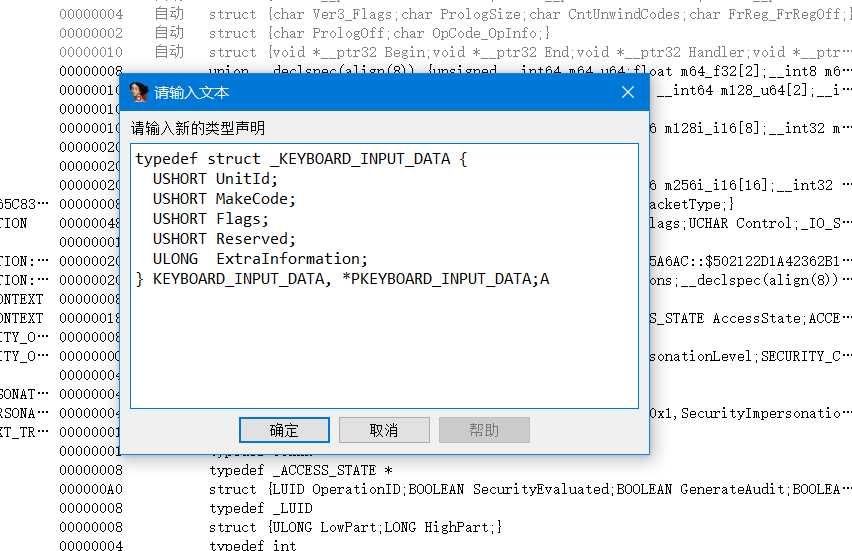Click the '} KEYBOARD_INPUT_DATA, *PKEYBOARD_INPUT_DATA;A' line
This screenshot has height=551, width=852.
pyautogui.click(x=342, y=279)
